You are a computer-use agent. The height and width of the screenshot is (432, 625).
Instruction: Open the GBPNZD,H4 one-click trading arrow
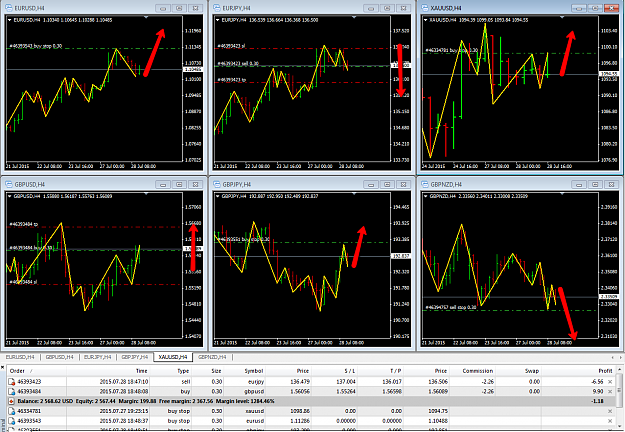[x=426, y=196]
